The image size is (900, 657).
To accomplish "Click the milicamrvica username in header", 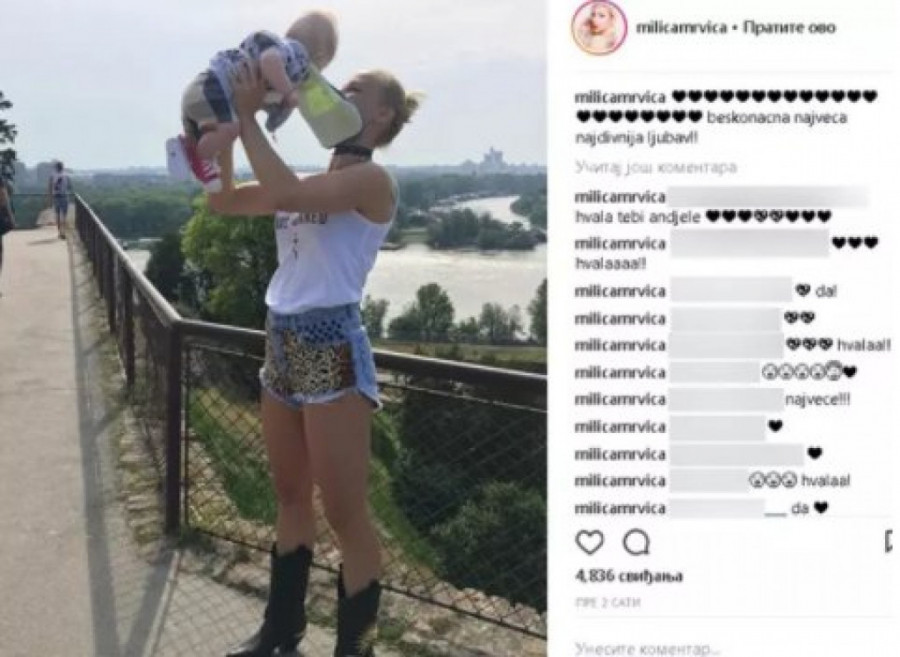I will click(681, 28).
